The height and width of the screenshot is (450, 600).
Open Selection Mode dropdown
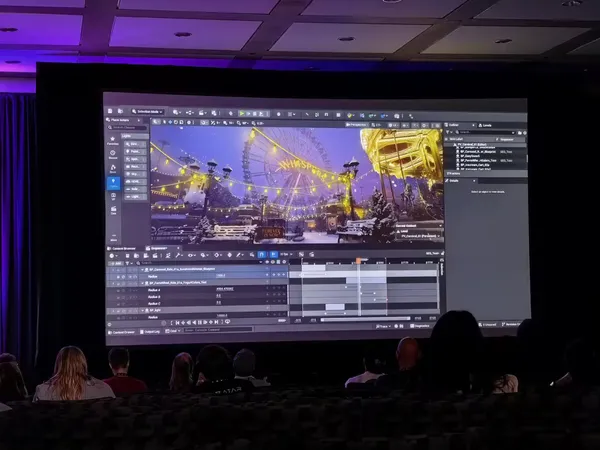[147, 112]
